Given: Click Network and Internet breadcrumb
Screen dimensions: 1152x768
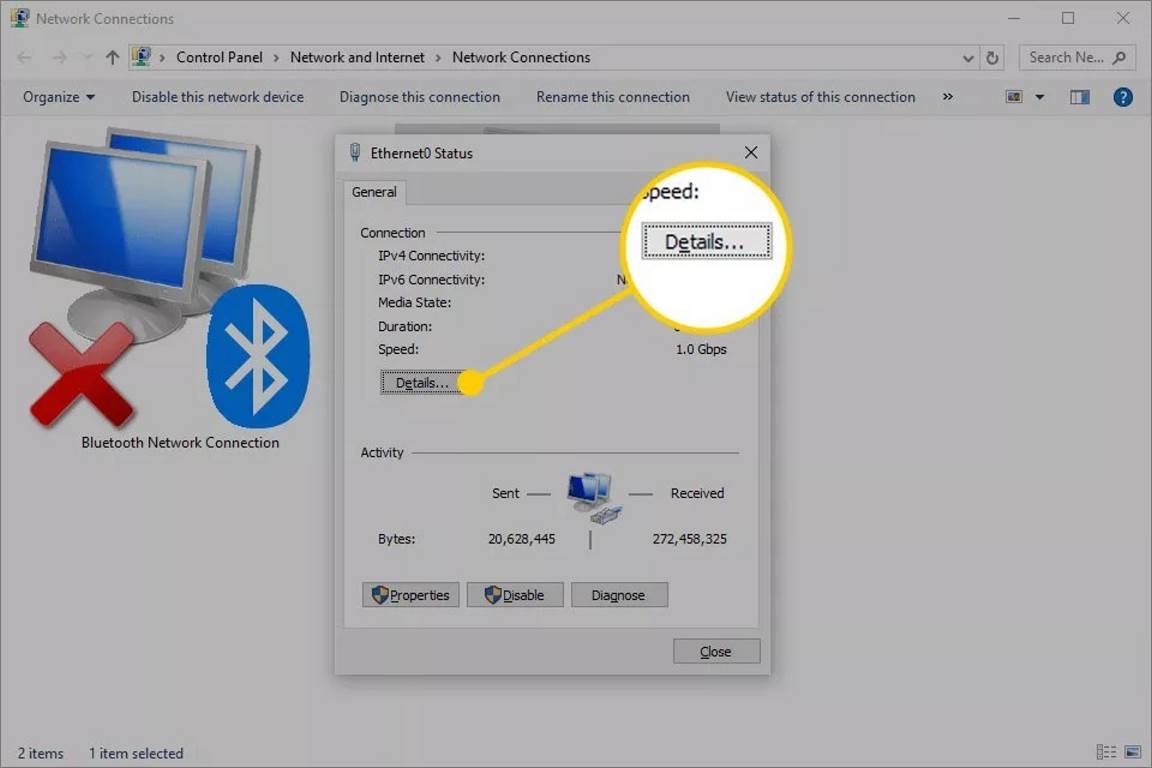Looking at the screenshot, I should (357, 58).
